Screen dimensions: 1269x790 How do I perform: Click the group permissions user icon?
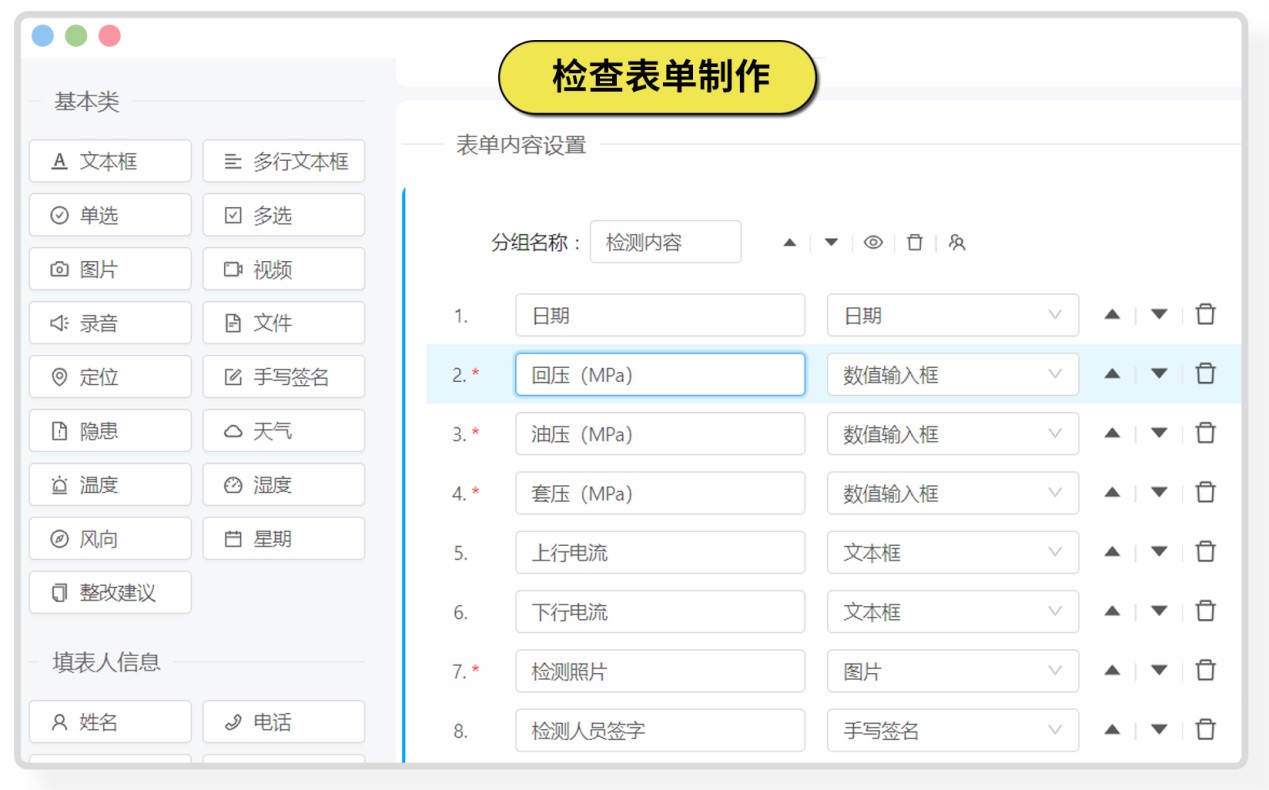[x=957, y=243]
